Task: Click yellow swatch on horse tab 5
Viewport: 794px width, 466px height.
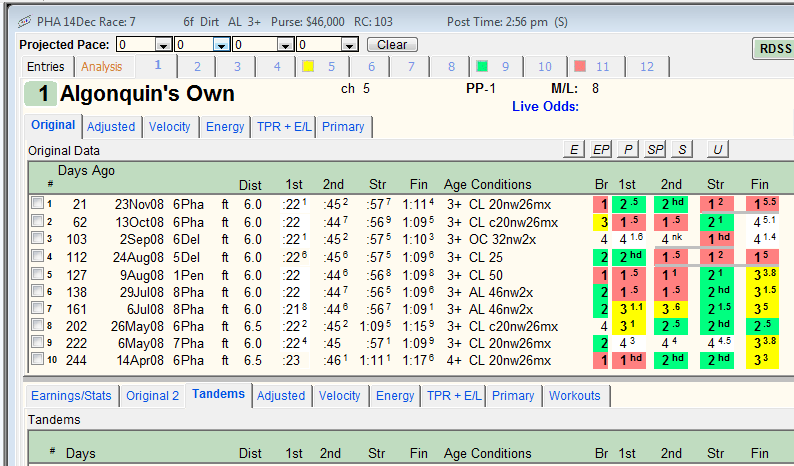Action: click(308, 66)
